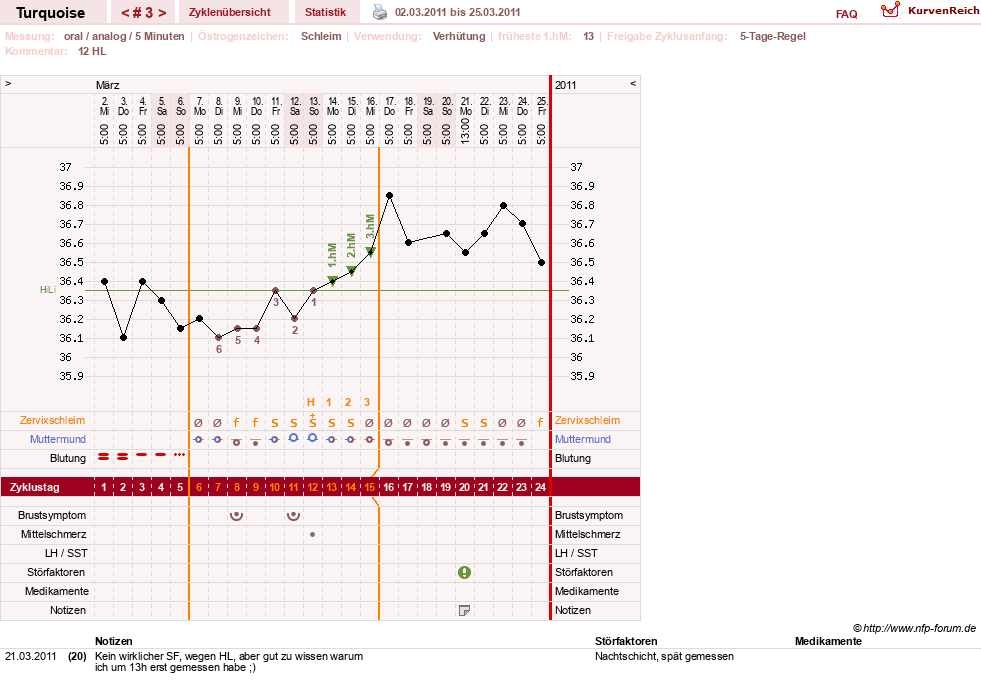Click the right Störfaktoren row label
Screen dimensions: 981x694
pyautogui.click(x=584, y=572)
